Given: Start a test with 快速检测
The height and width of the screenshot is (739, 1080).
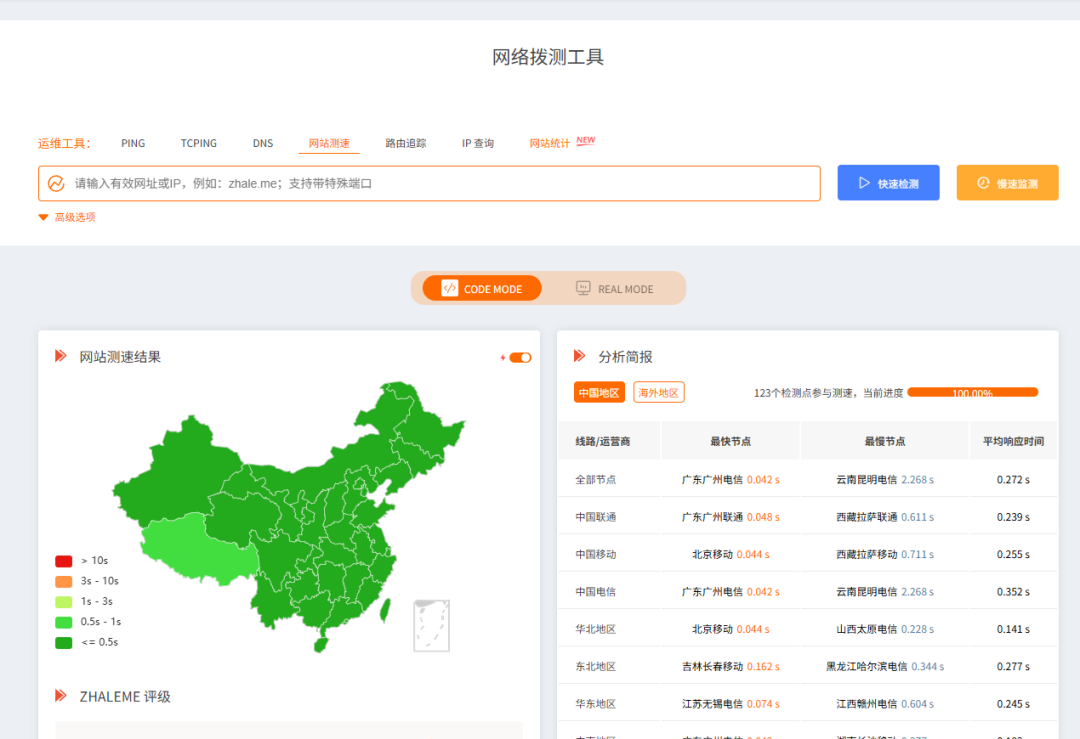Looking at the screenshot, I should (x=888, y=182).
